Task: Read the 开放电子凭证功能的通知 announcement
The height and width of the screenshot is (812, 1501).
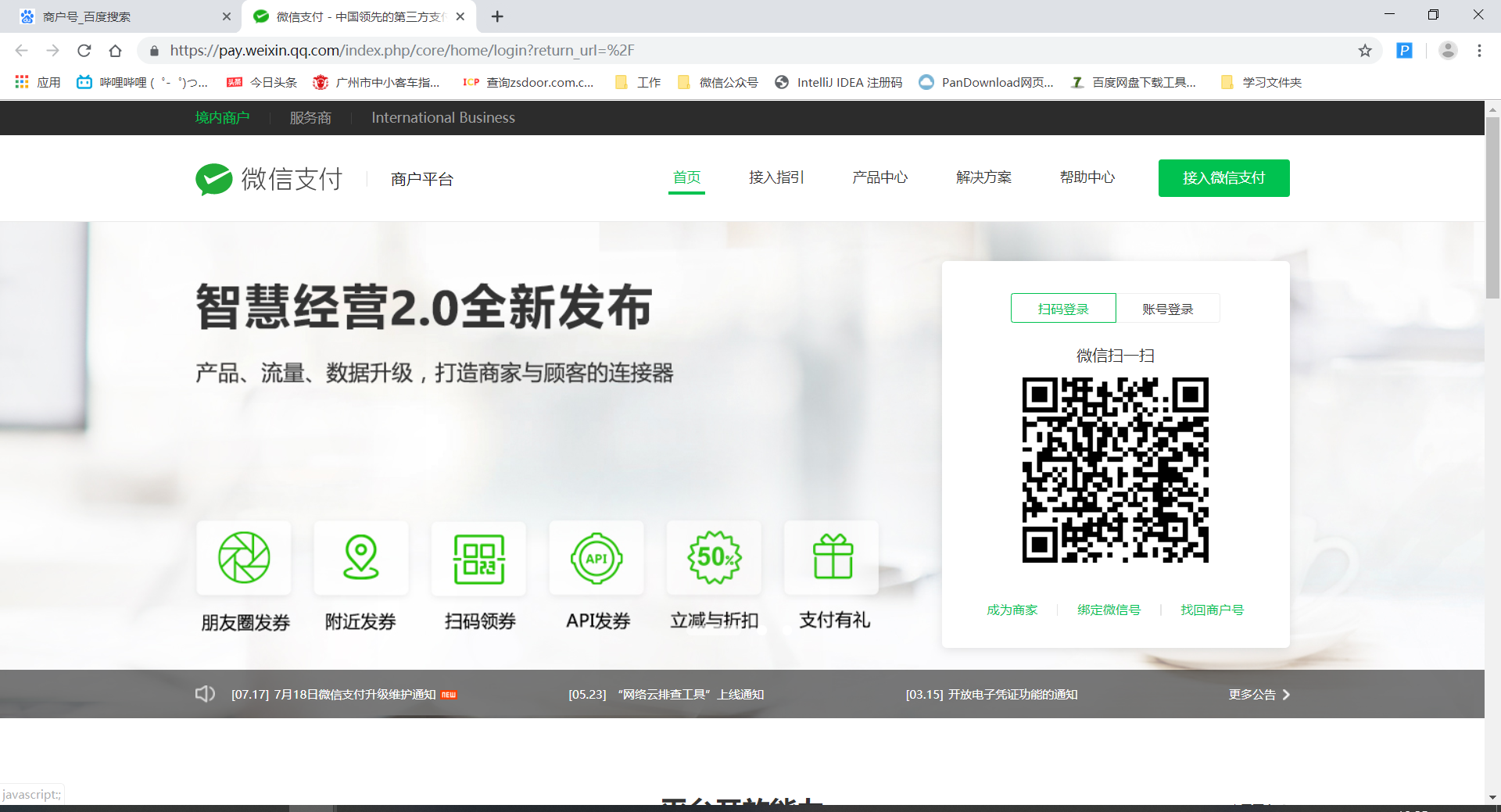Action: (x=991, y=694)
